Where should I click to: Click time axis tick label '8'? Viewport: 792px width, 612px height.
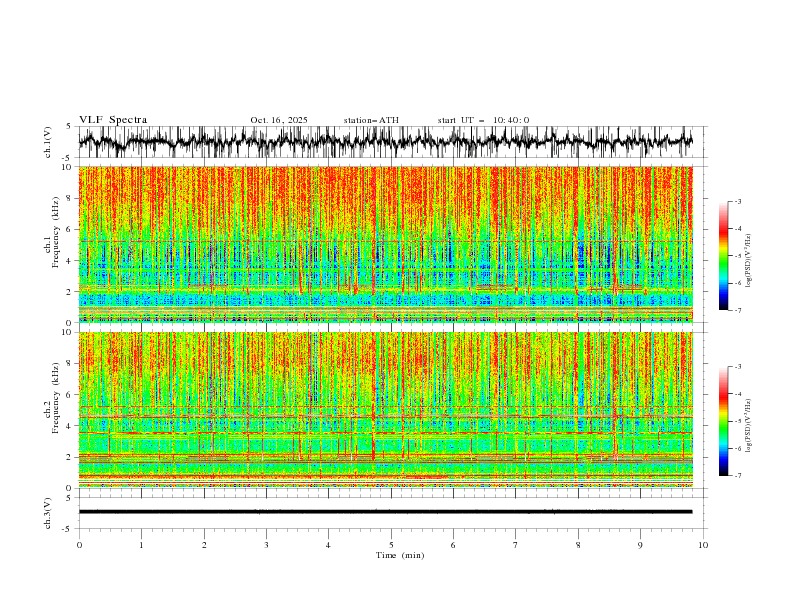click(578, 545)
